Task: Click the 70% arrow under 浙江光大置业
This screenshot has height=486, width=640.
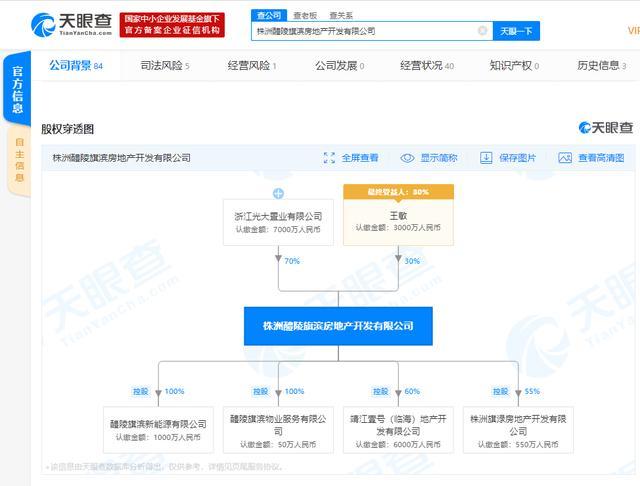Action: [278, 258]
